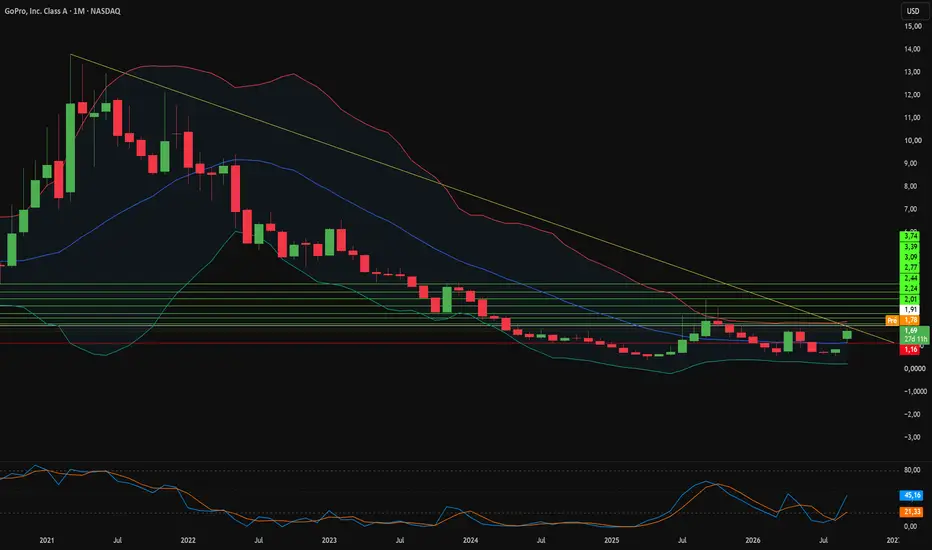Click the green 2,44 level label

(x=911, y=278)
